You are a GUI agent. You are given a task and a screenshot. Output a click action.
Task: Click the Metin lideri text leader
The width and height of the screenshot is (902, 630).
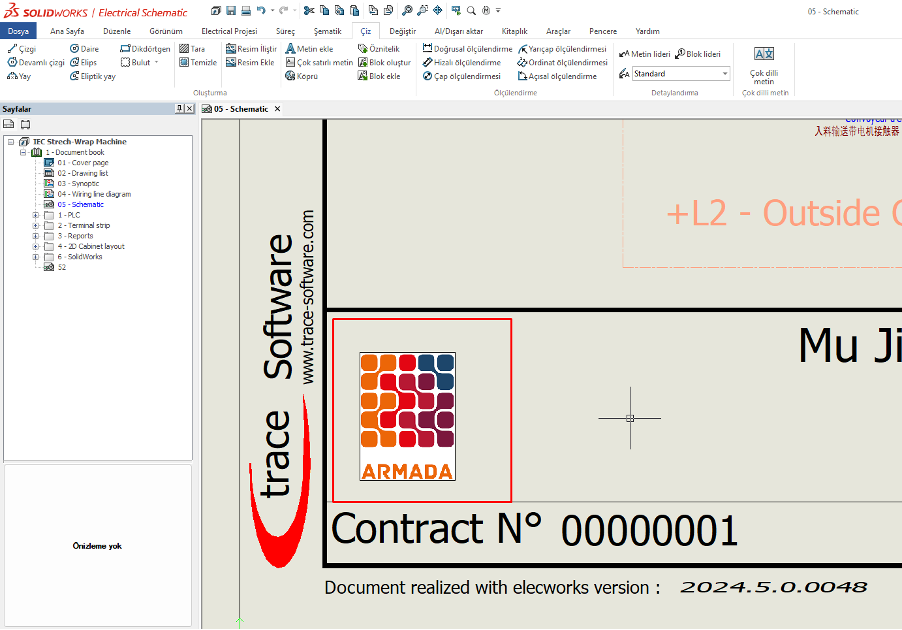[644, 54]
